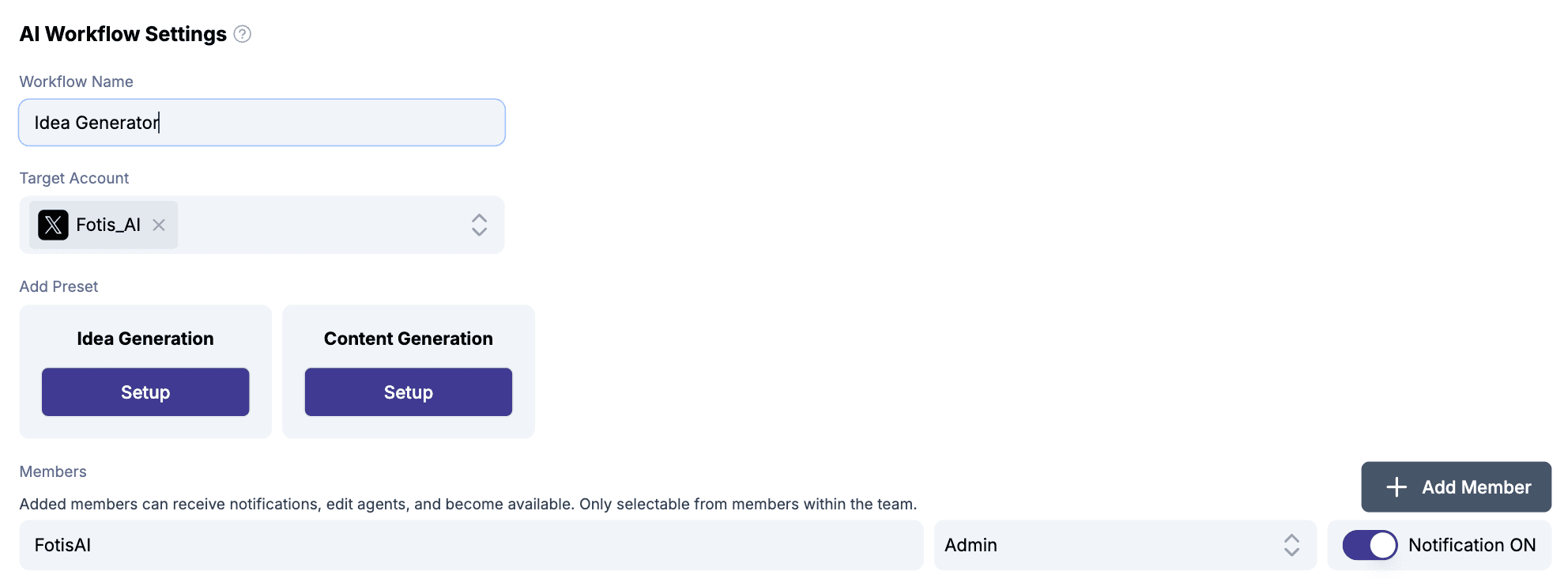Open the Admin role dropdown
Image resolution: width=1568 pixels, height=579 pixels.
tap(1125, 545)
